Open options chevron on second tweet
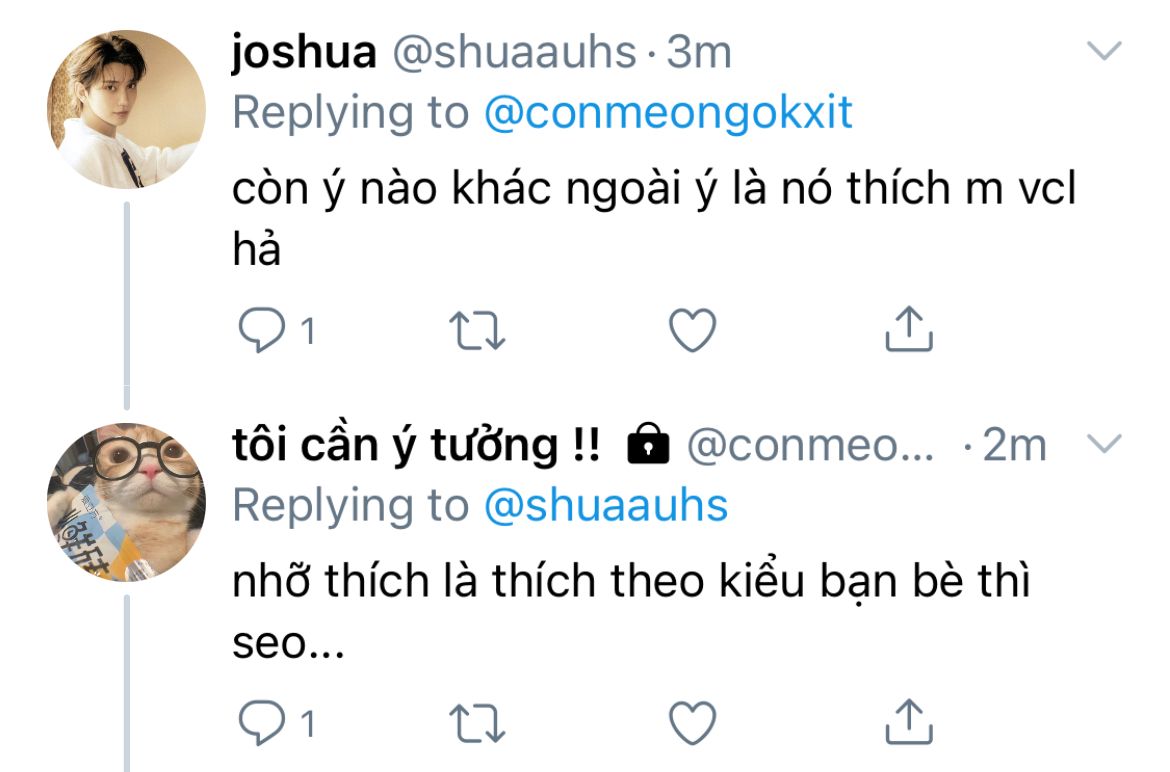 click(1104, 444)
